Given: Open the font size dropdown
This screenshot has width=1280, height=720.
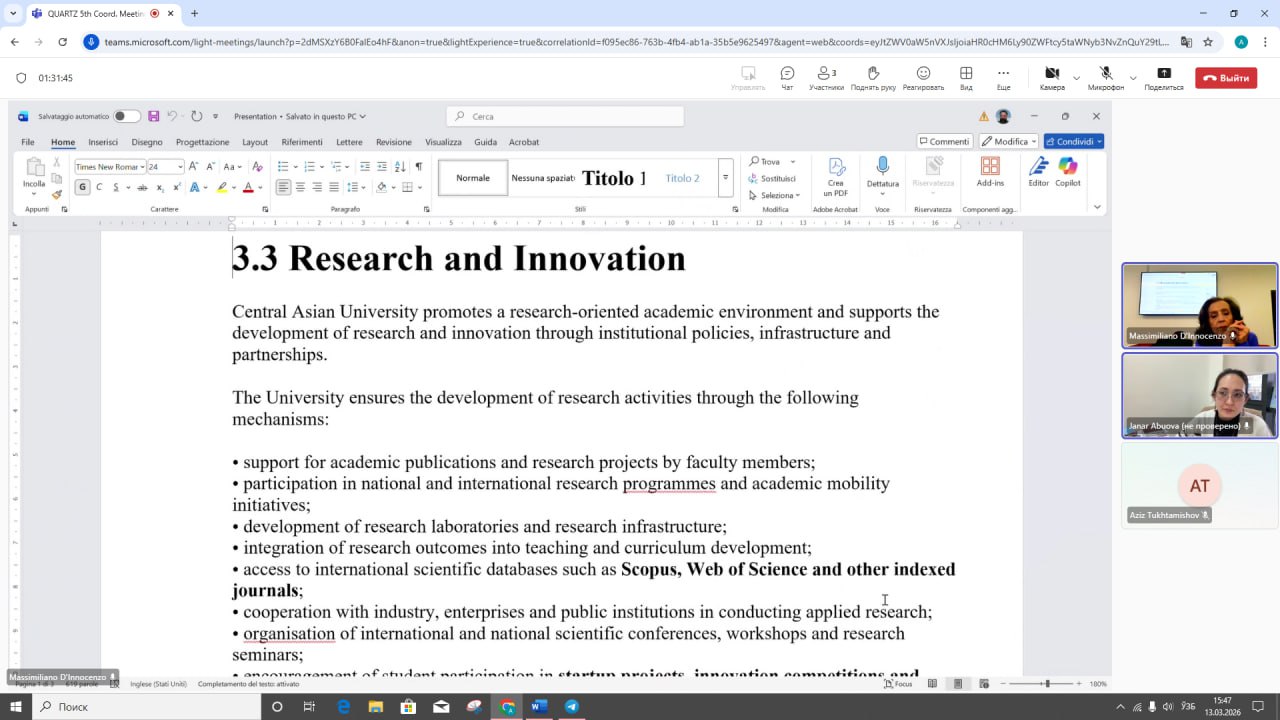Looking at the screenshot, I should pyautogui.click(x=180, y=167).
